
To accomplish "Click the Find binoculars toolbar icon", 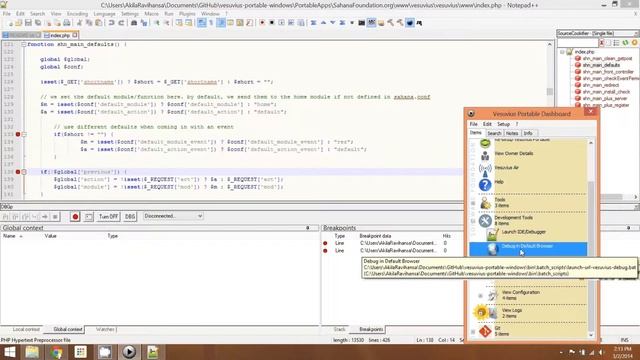I will click(134, 23).
